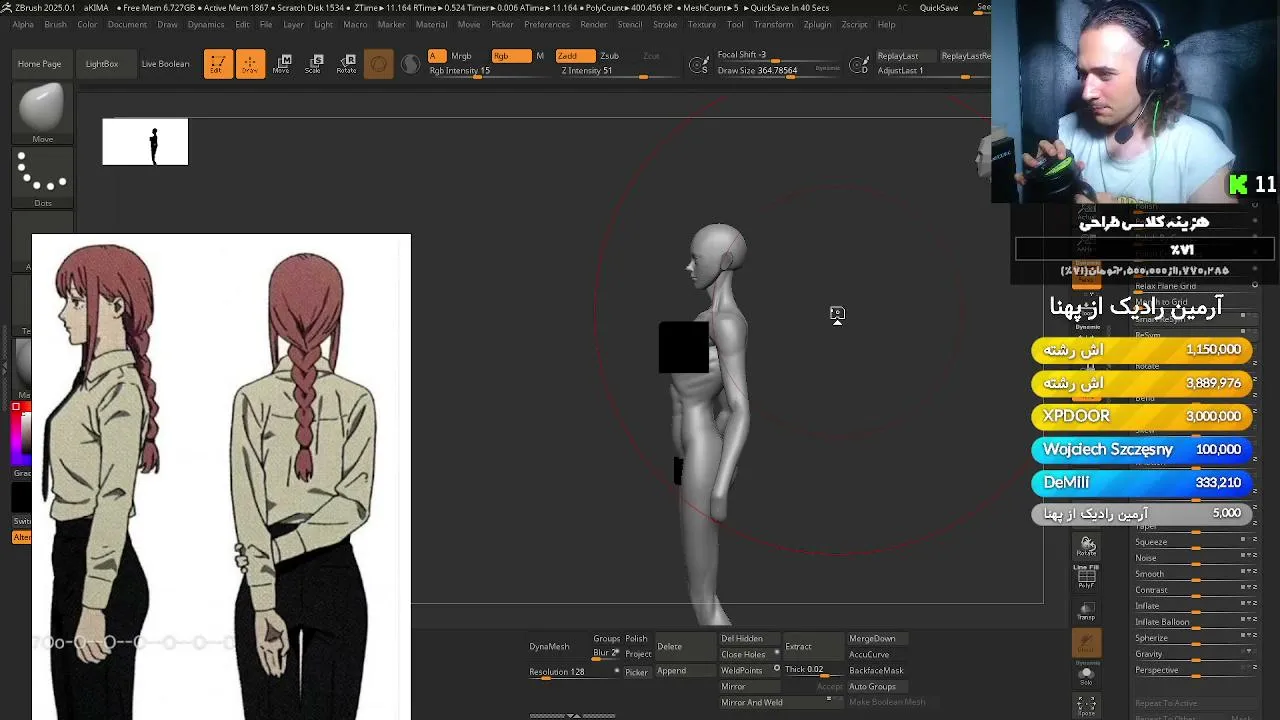Open the Alpha menu
The width and height of the screenshot is (1280, 720).
pos(22,25)
